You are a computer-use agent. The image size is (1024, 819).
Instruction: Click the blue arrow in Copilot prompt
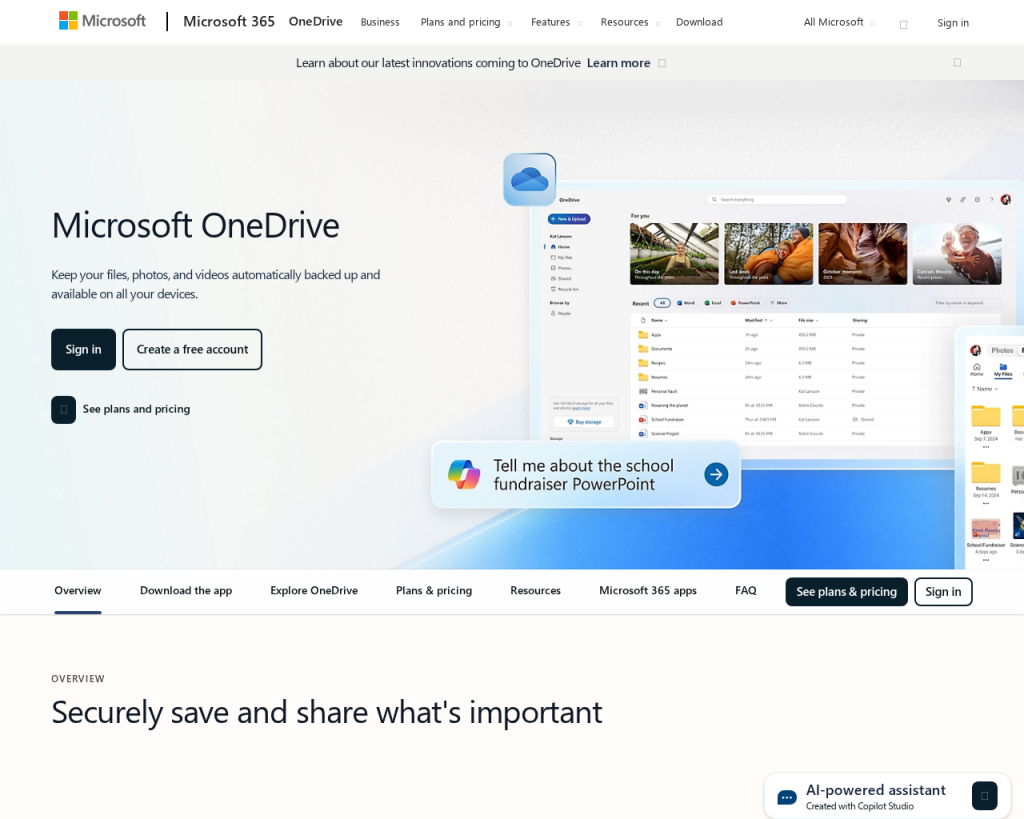(716, 474)
